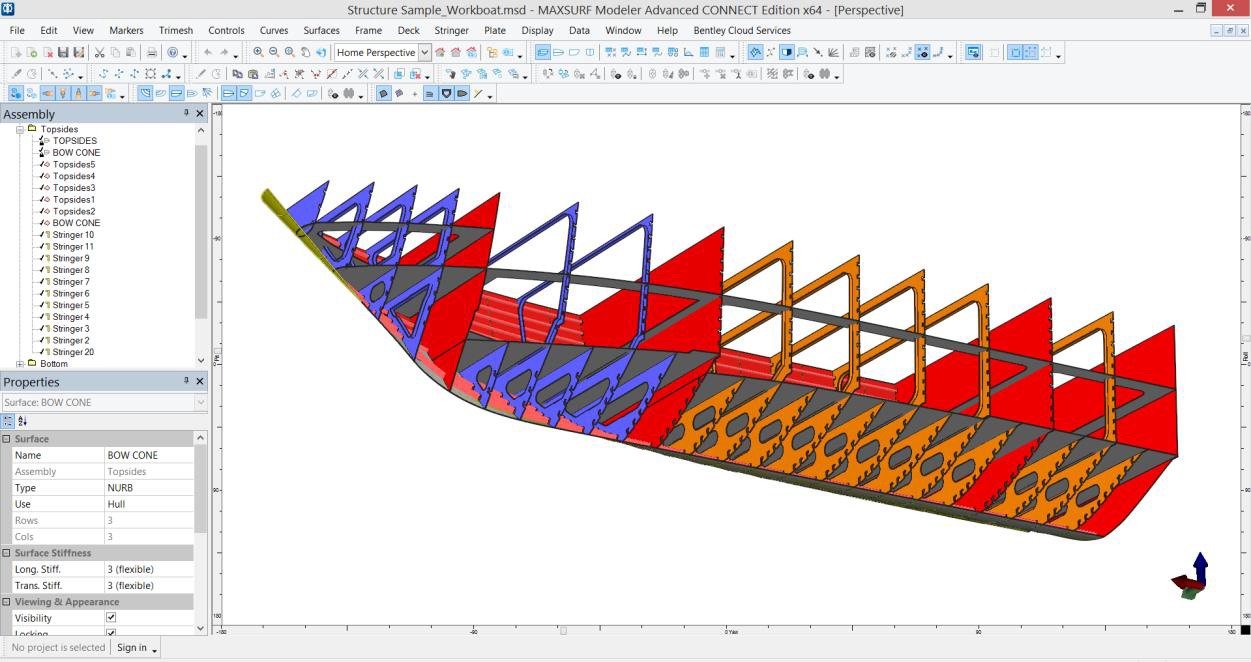Open the Stringer menu
Screen dimensions: 1251x662
click(451, 31)
